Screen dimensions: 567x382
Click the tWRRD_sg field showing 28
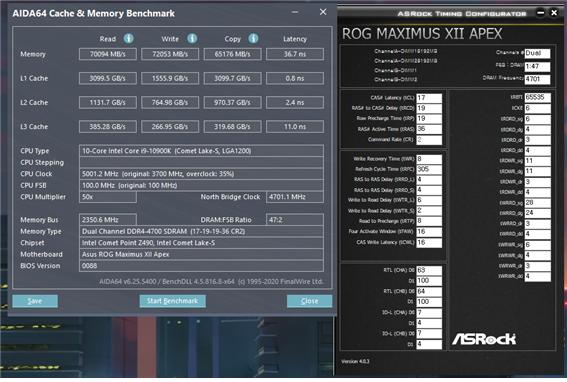pyautogui.click(x=538, y=203)
